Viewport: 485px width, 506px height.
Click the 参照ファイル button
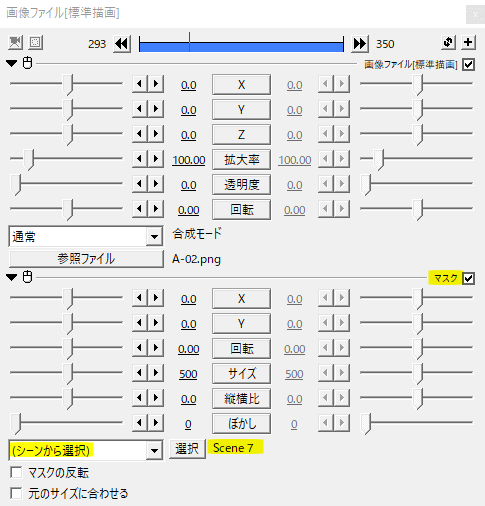(x=86, y=259)
